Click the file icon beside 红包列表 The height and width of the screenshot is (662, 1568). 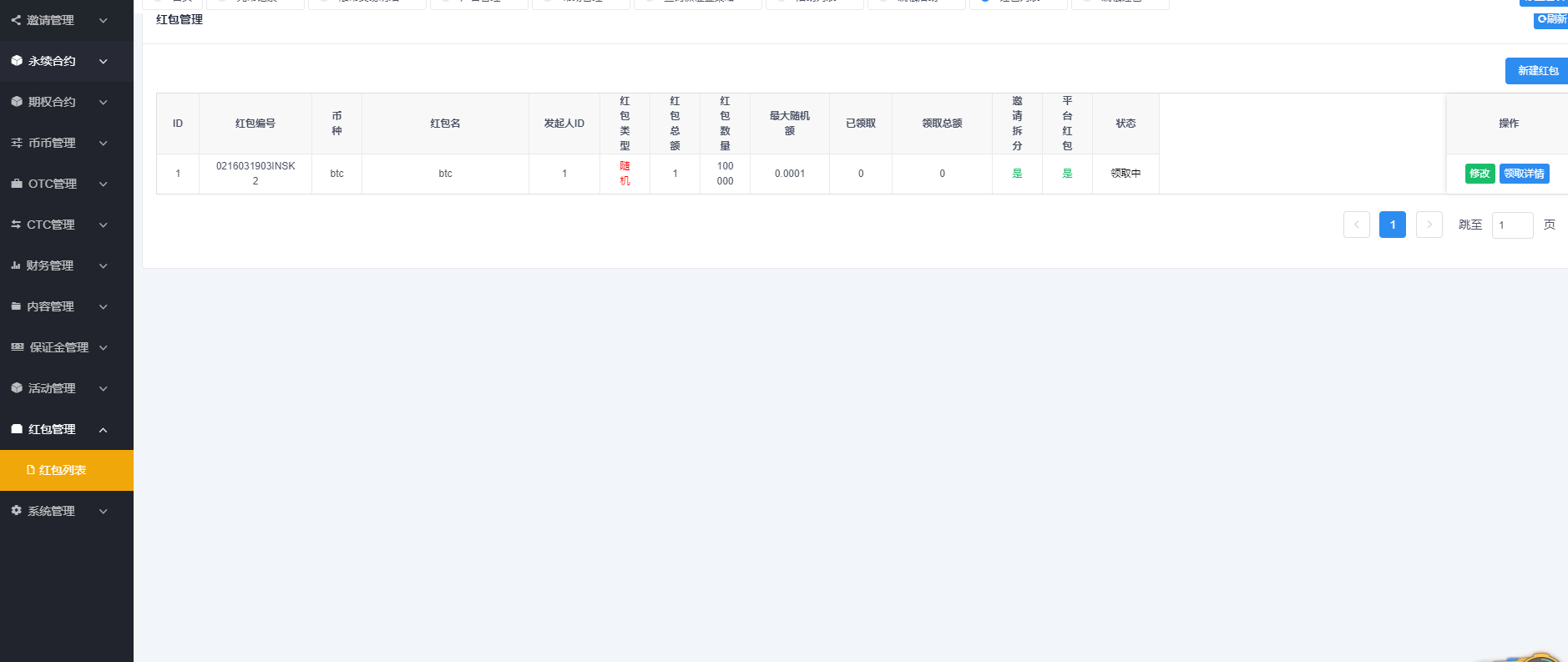pyautogui.click(x=31, y=470)
